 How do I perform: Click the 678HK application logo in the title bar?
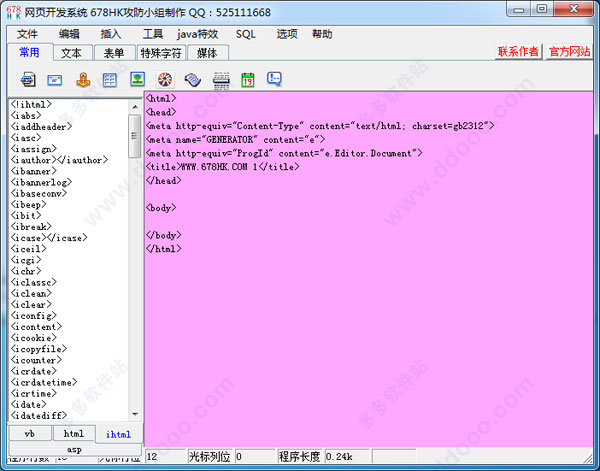(13, 13)
